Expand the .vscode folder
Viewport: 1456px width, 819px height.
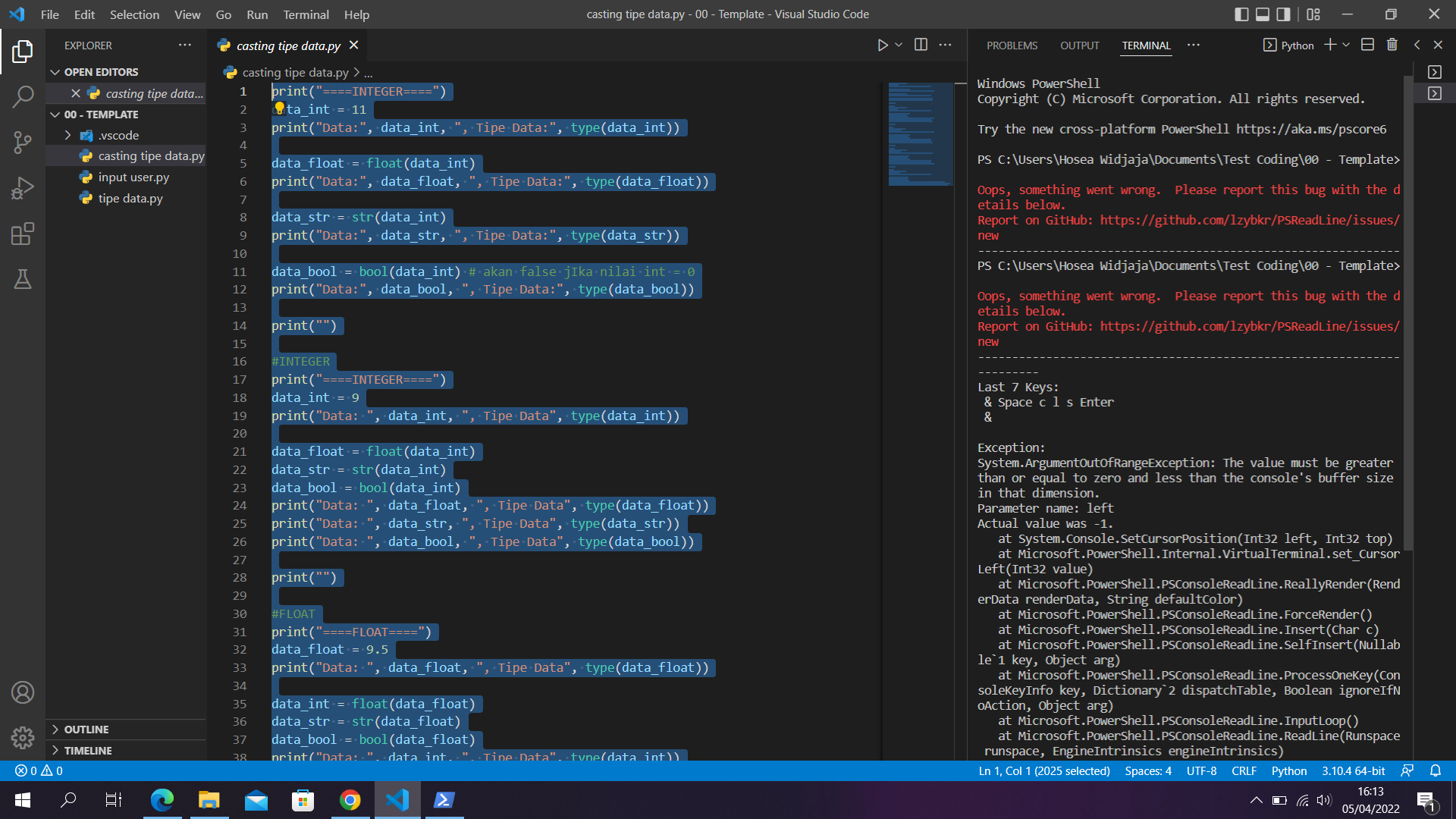pos(67,135)
